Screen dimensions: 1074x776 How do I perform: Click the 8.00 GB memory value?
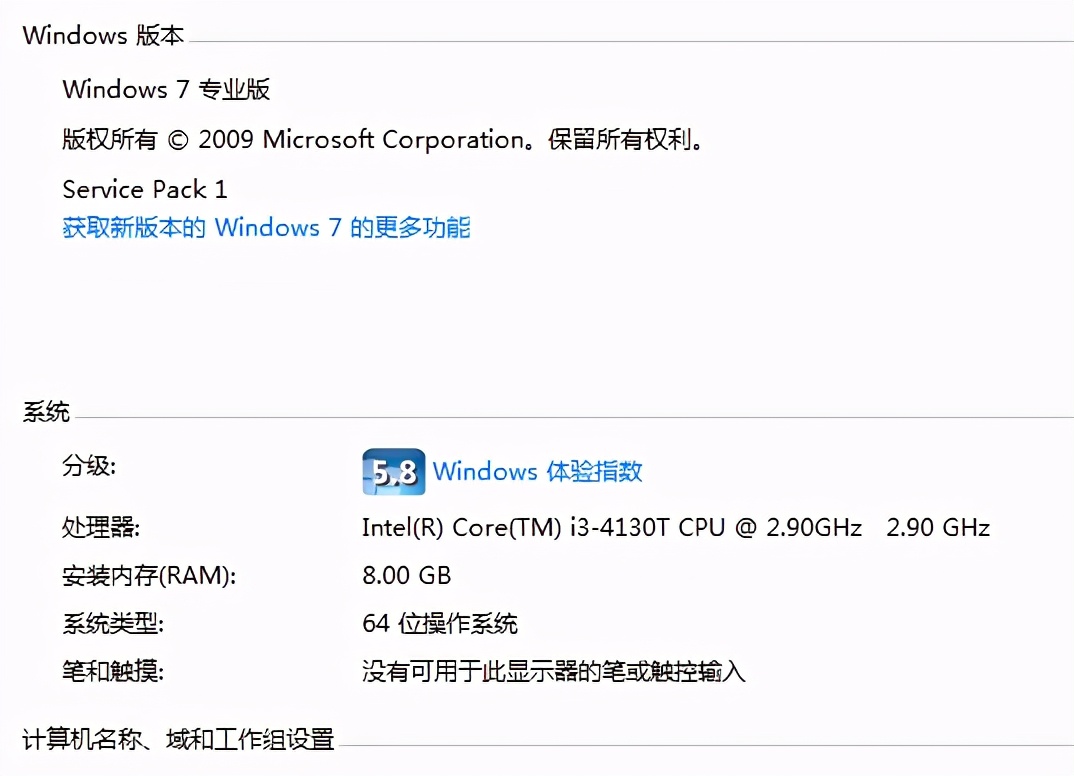(405, 575)
